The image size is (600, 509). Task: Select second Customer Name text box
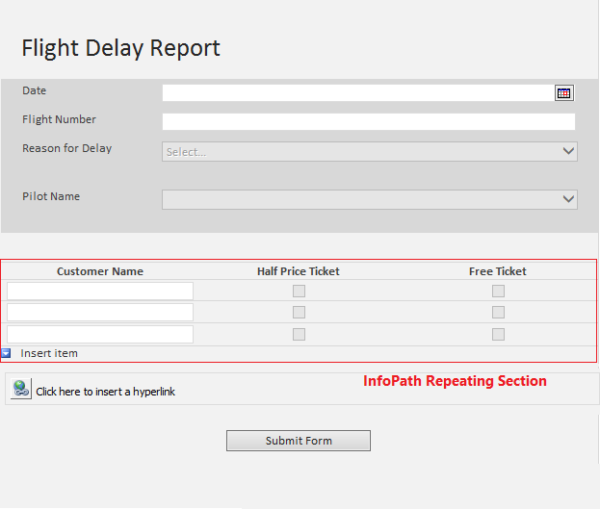(x=100, y=312)
